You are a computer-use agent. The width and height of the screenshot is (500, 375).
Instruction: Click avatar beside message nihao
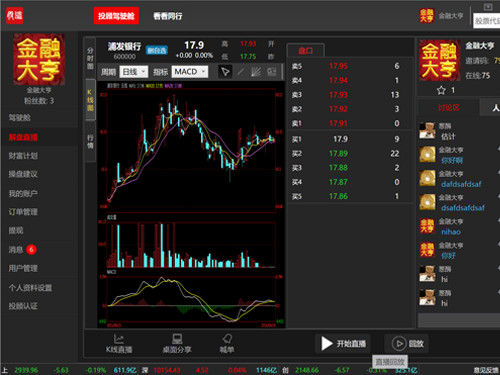pyautogui.click(x=427, y=226)
